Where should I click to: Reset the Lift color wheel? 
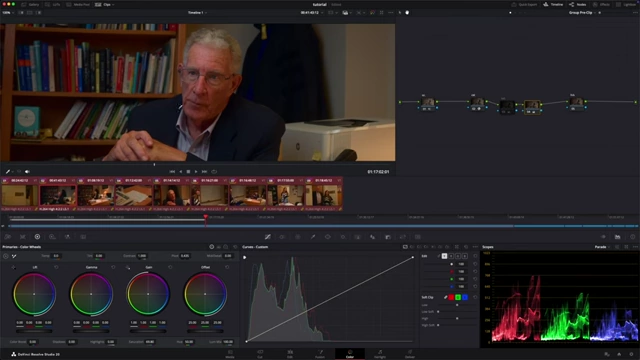point(56,267)
